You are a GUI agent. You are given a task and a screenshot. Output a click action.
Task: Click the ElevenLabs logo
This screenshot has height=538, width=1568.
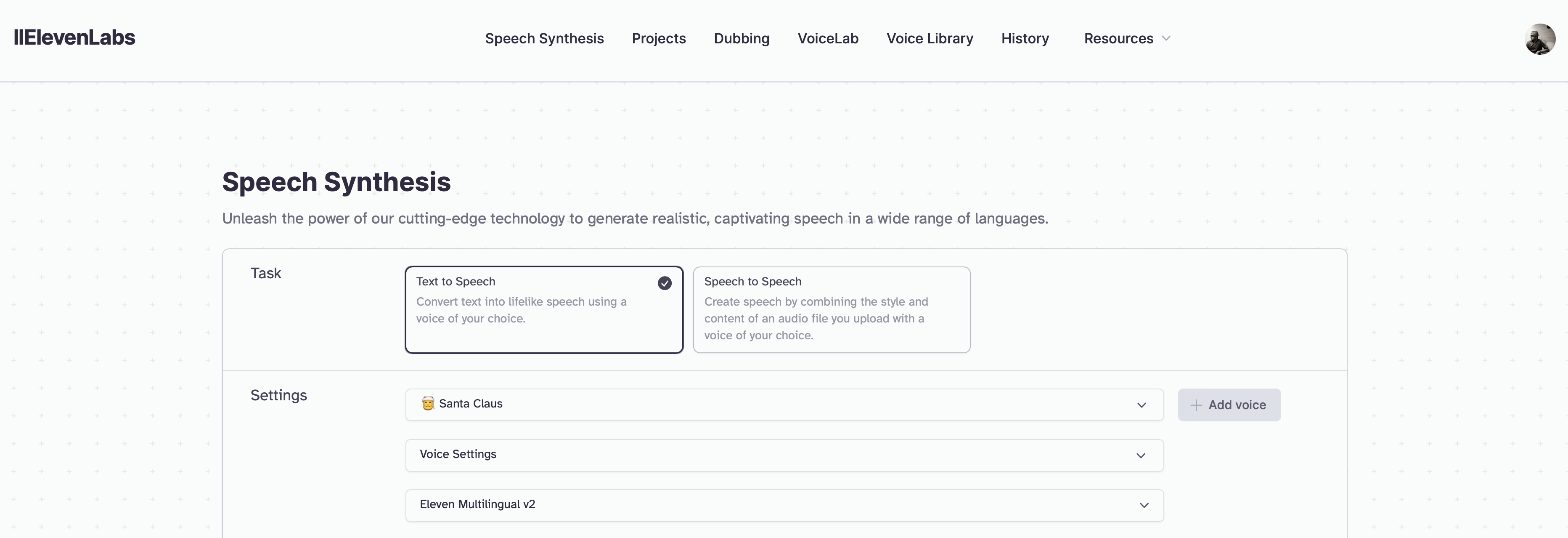[74, 38]
